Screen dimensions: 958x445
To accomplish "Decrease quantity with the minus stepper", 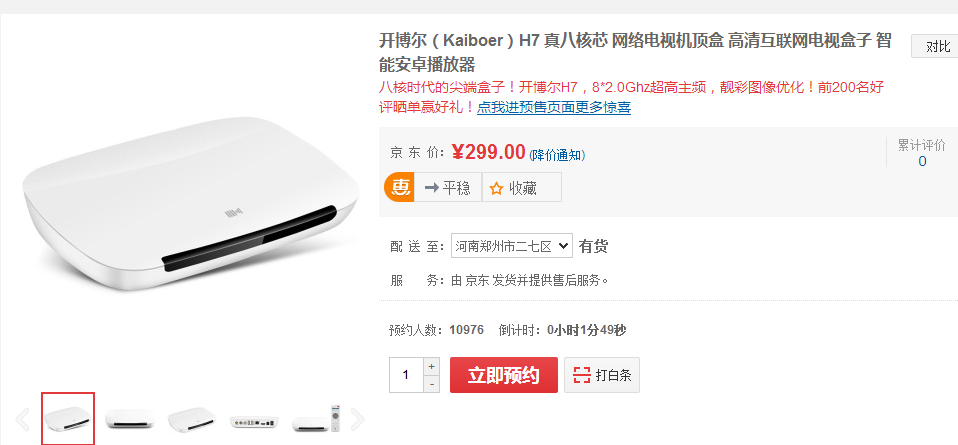I will click(431, 384).
